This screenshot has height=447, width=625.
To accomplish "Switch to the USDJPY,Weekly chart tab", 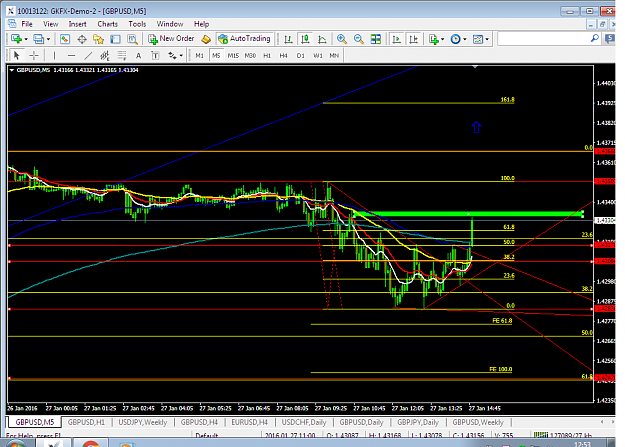I will (x=143, y=422).
